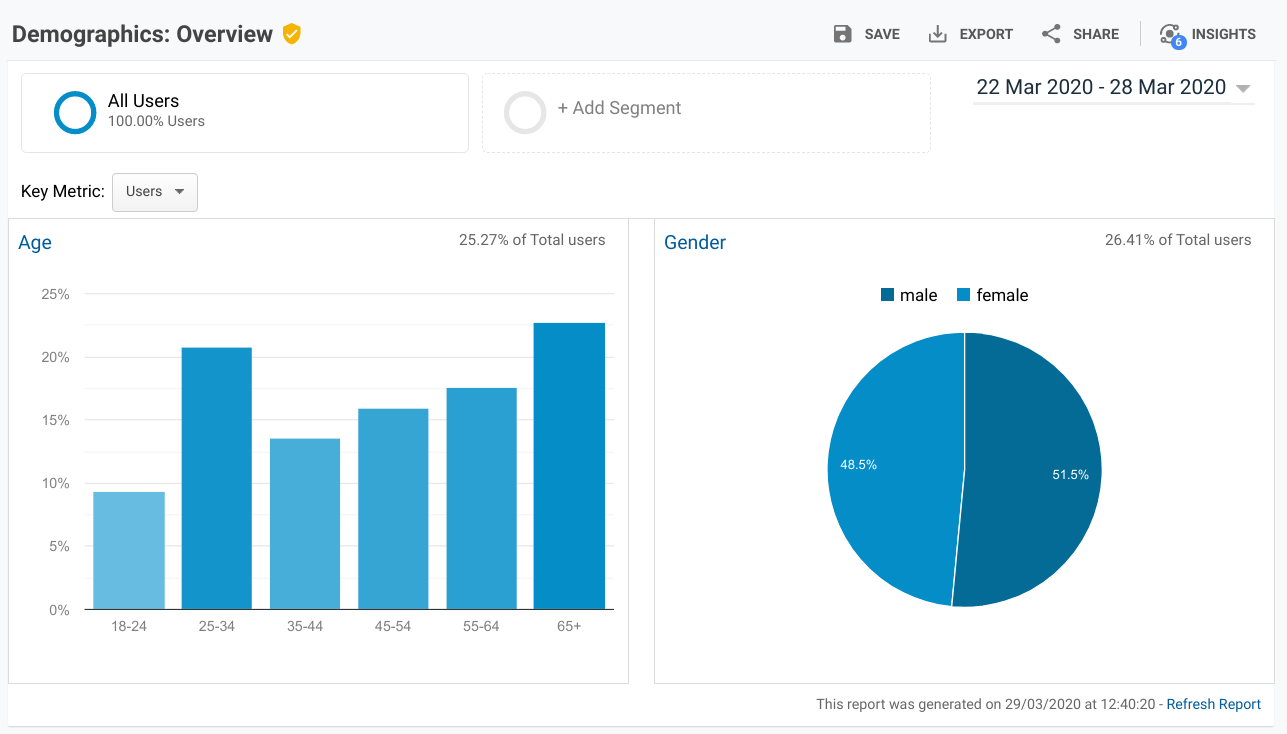The height and width of the screenshot is (734, 1287).
Task: Open the Gender report link
Action: click(695, 243)
